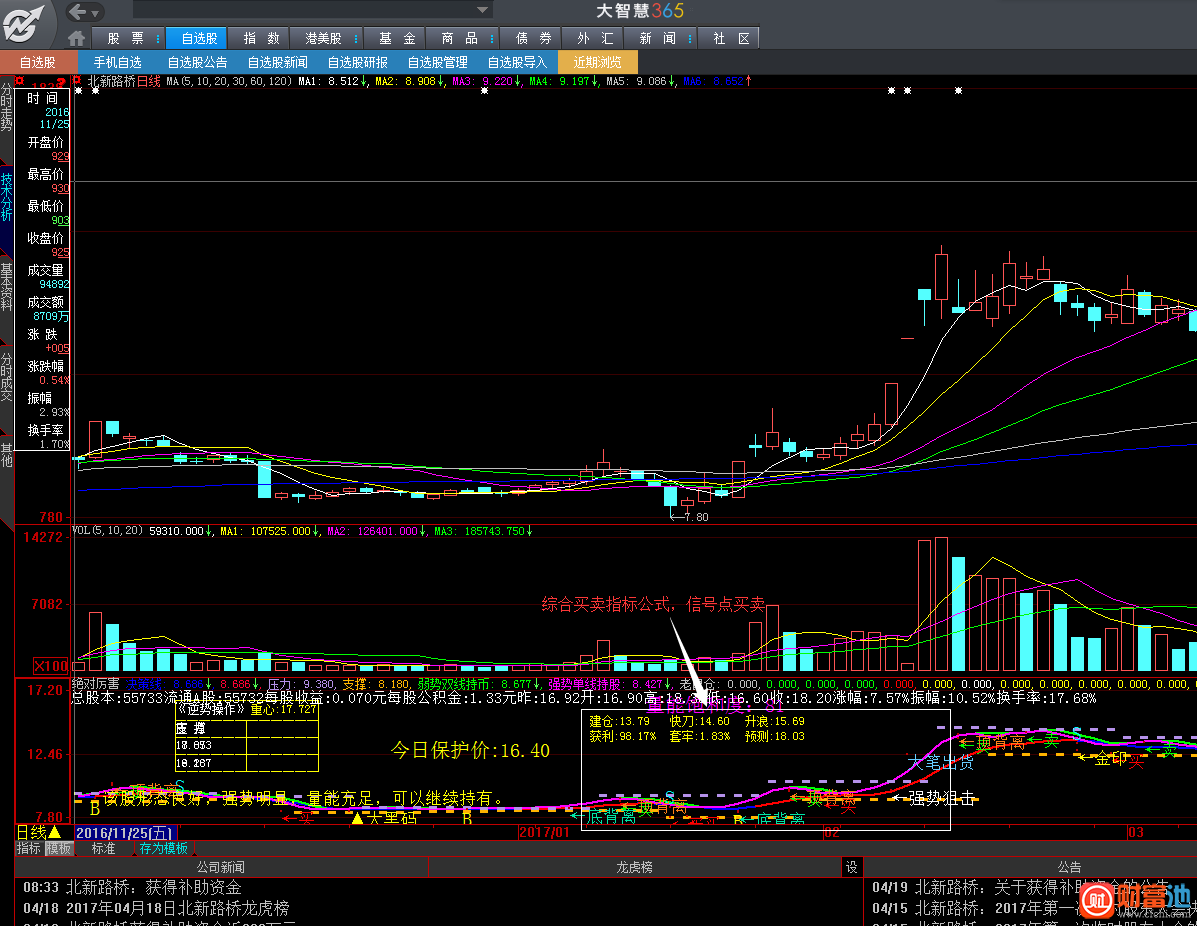Open the 社区 menu tab
Screen dimensions: 1197x926
tap(731, 38)
